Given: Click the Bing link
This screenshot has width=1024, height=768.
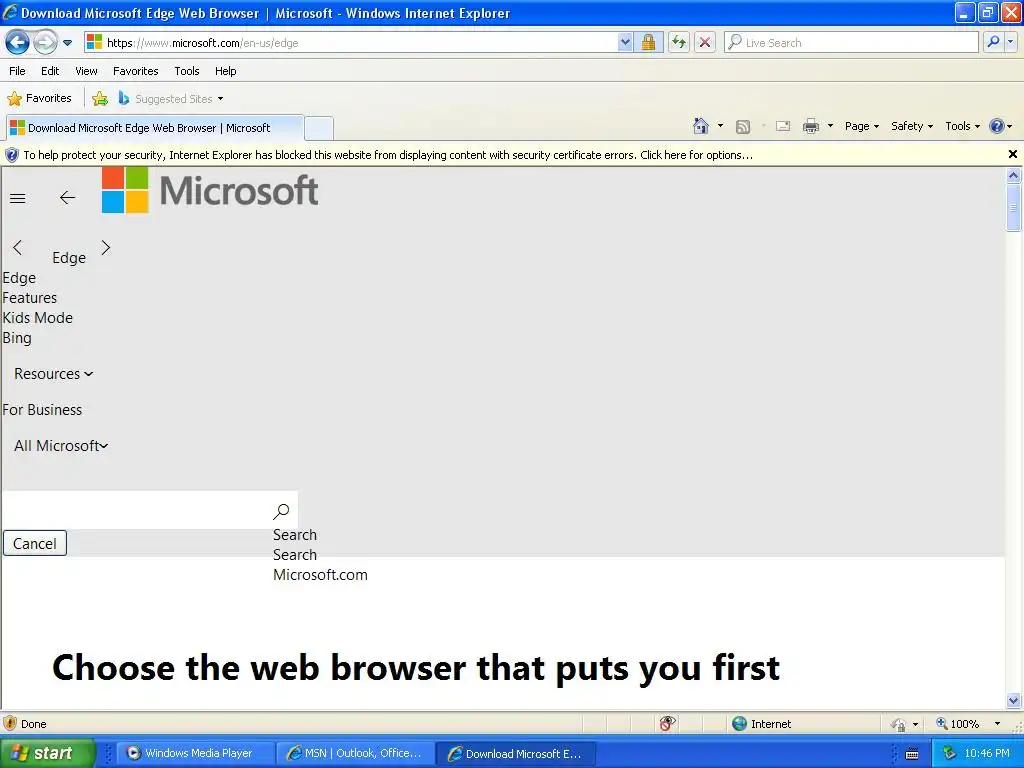Looking at the screenshot, I should (17, 338).
